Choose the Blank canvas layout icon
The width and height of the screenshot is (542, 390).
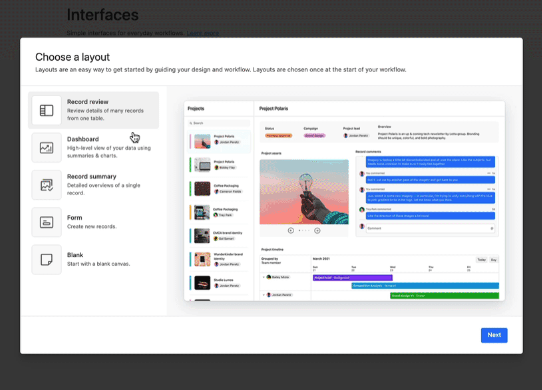click(46, 259)
